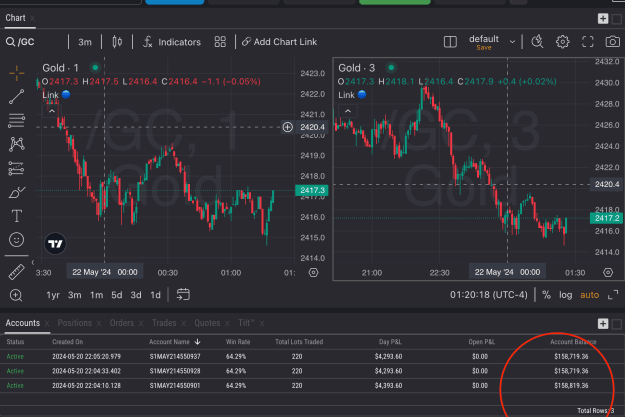625x417 pixels.
Task: Select the pattern drawing tool
Action: [16, 144]
